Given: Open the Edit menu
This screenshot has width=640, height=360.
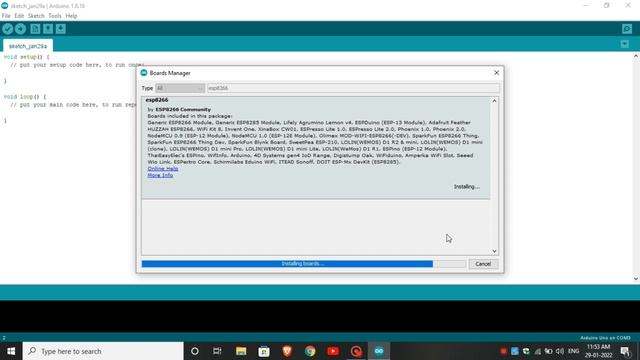Looking at the screenshot, I should click(19, 16).
